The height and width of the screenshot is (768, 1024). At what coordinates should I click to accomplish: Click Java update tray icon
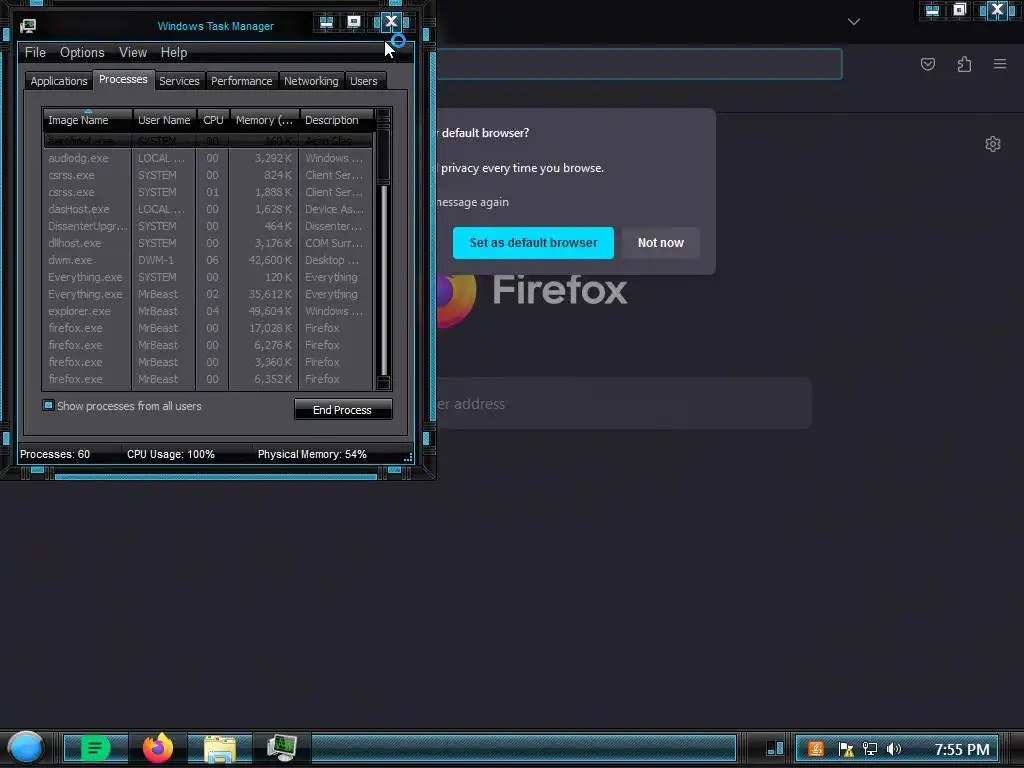click(816, 749)
